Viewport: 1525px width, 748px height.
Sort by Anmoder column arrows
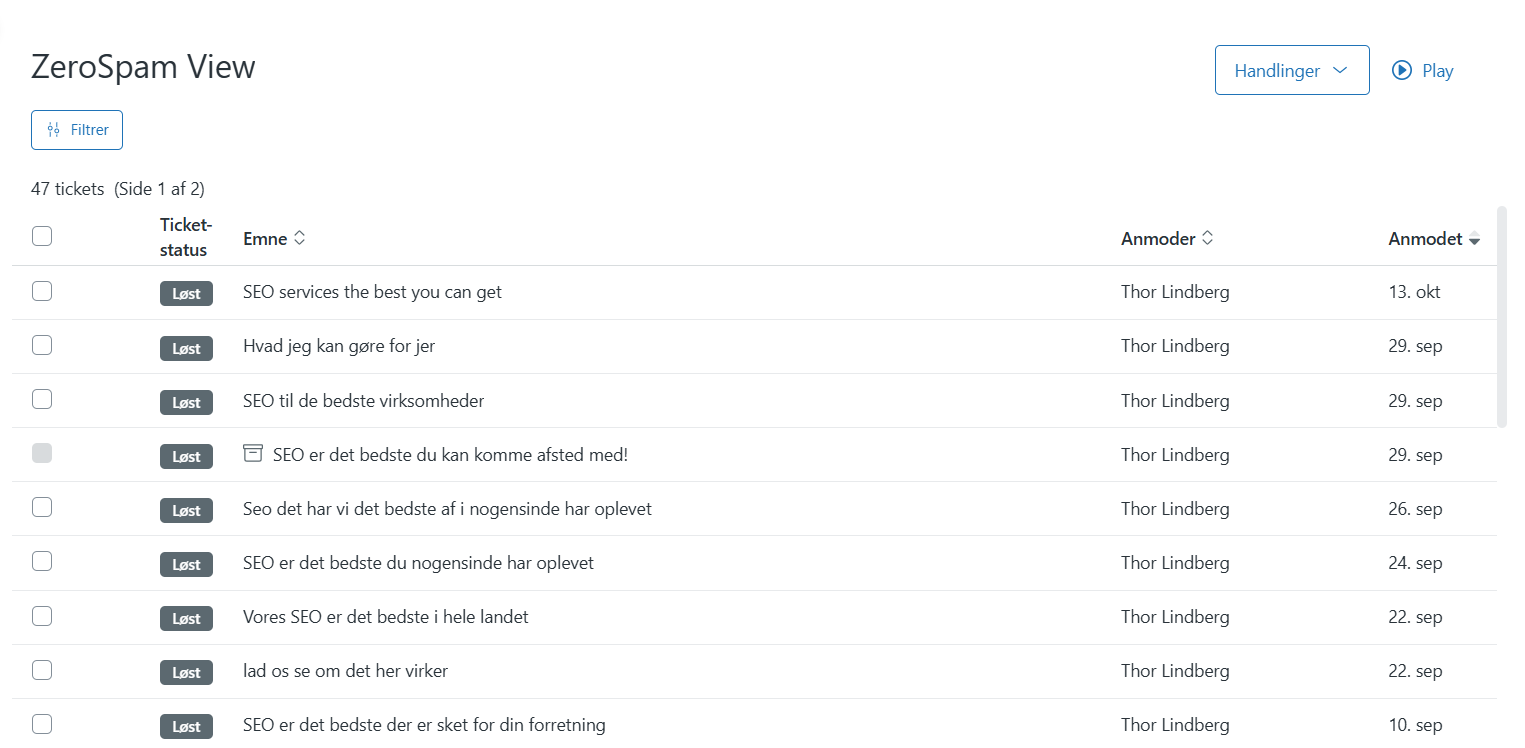pyautogui.click(x=1207, y=239)
